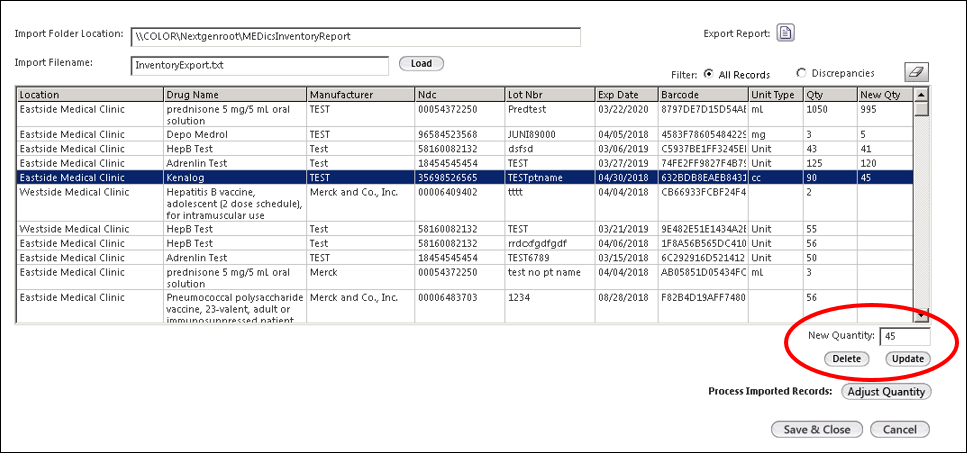Click Ndc 96584523568 cell
This screenshot has height=453, width=967.
[x=459, y=134]
